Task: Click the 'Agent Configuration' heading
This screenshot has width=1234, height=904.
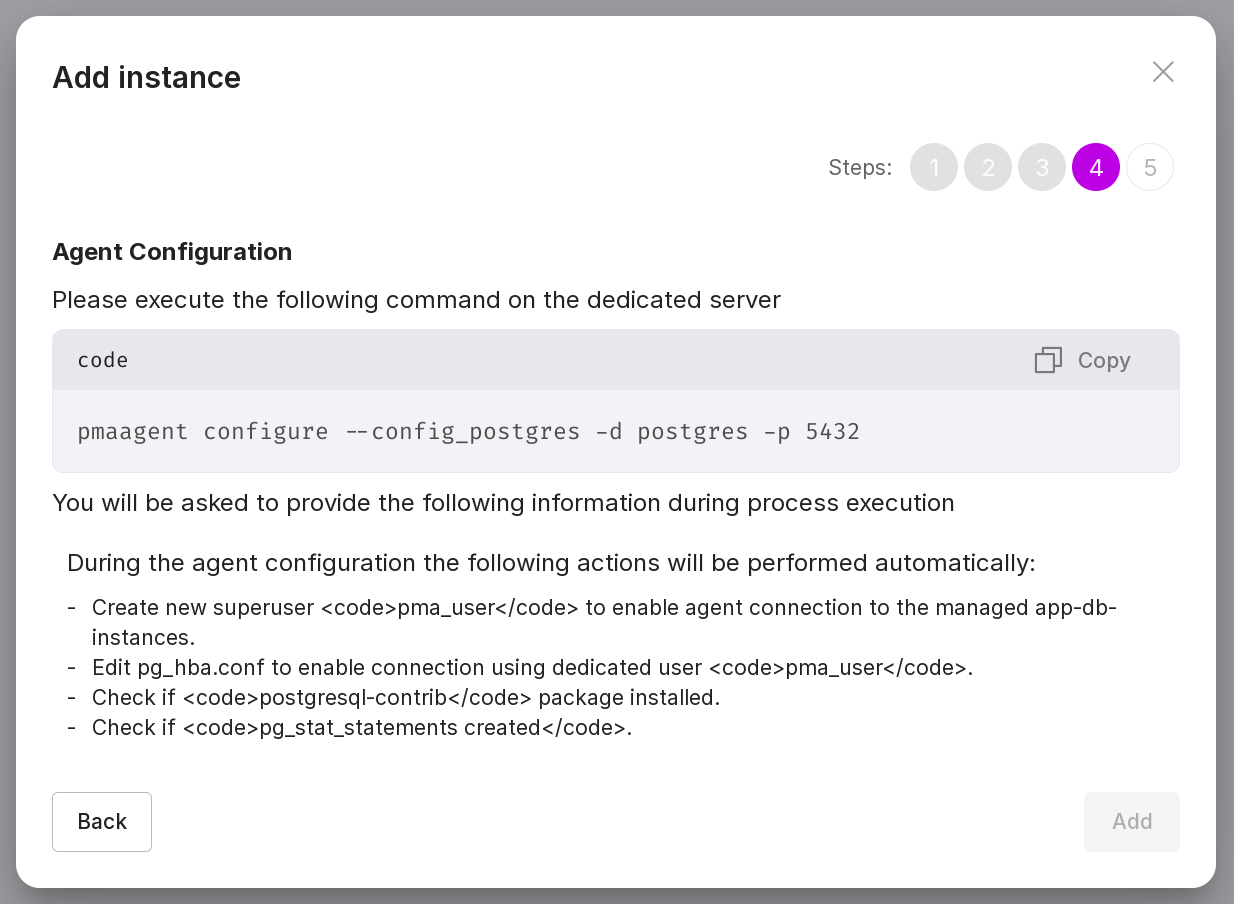Action: 172,252
